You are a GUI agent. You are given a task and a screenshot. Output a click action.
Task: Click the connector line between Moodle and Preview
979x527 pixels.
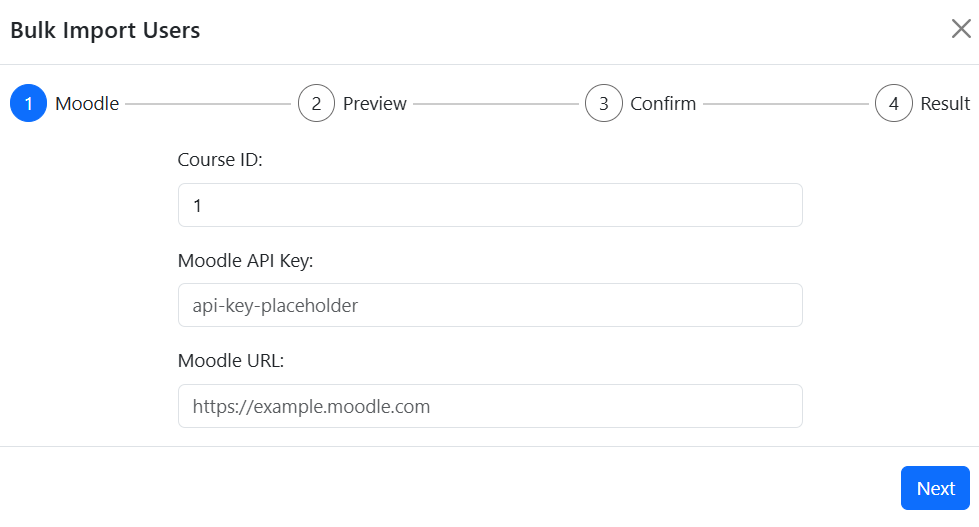tap(208, 103)
